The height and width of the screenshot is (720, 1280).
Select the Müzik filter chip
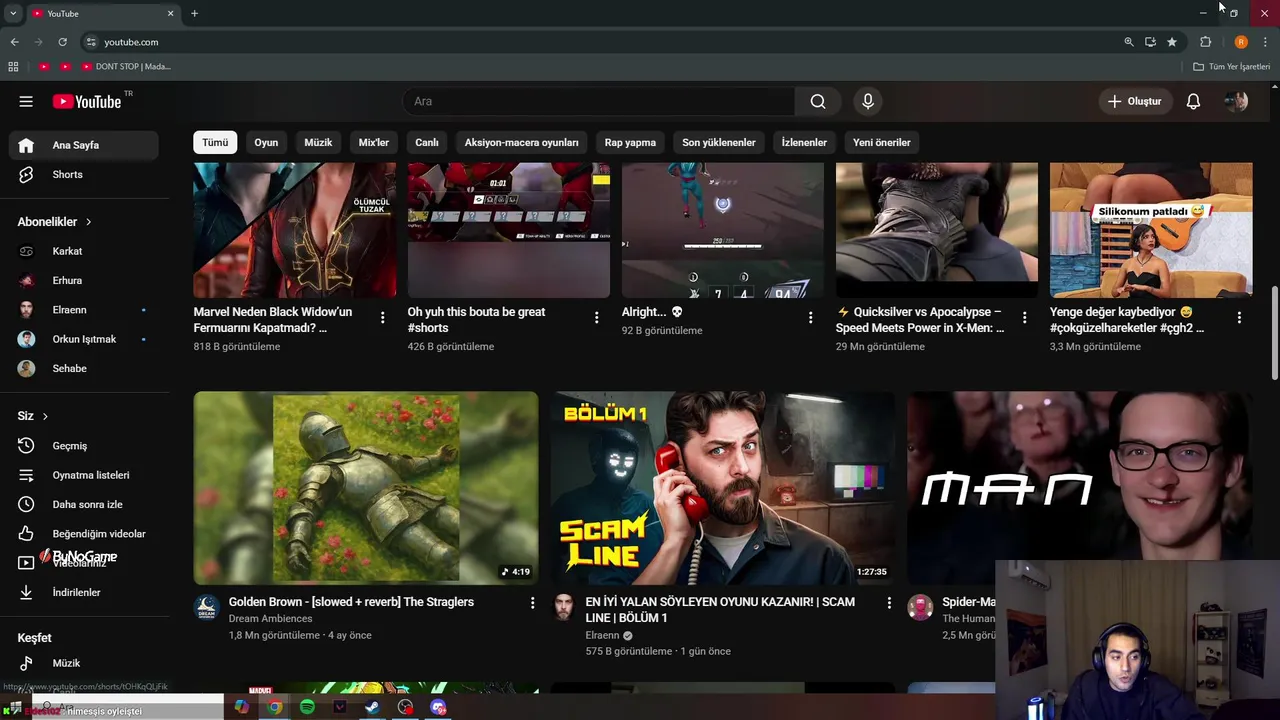click(318, 142)
